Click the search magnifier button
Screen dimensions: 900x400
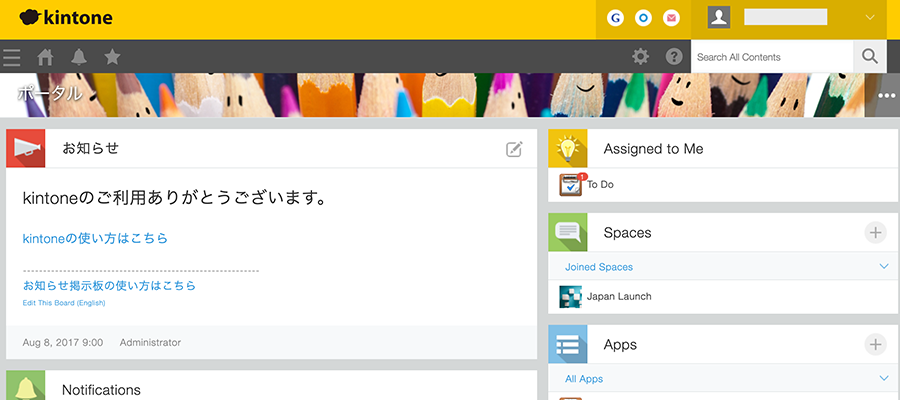tap(870, 57)
